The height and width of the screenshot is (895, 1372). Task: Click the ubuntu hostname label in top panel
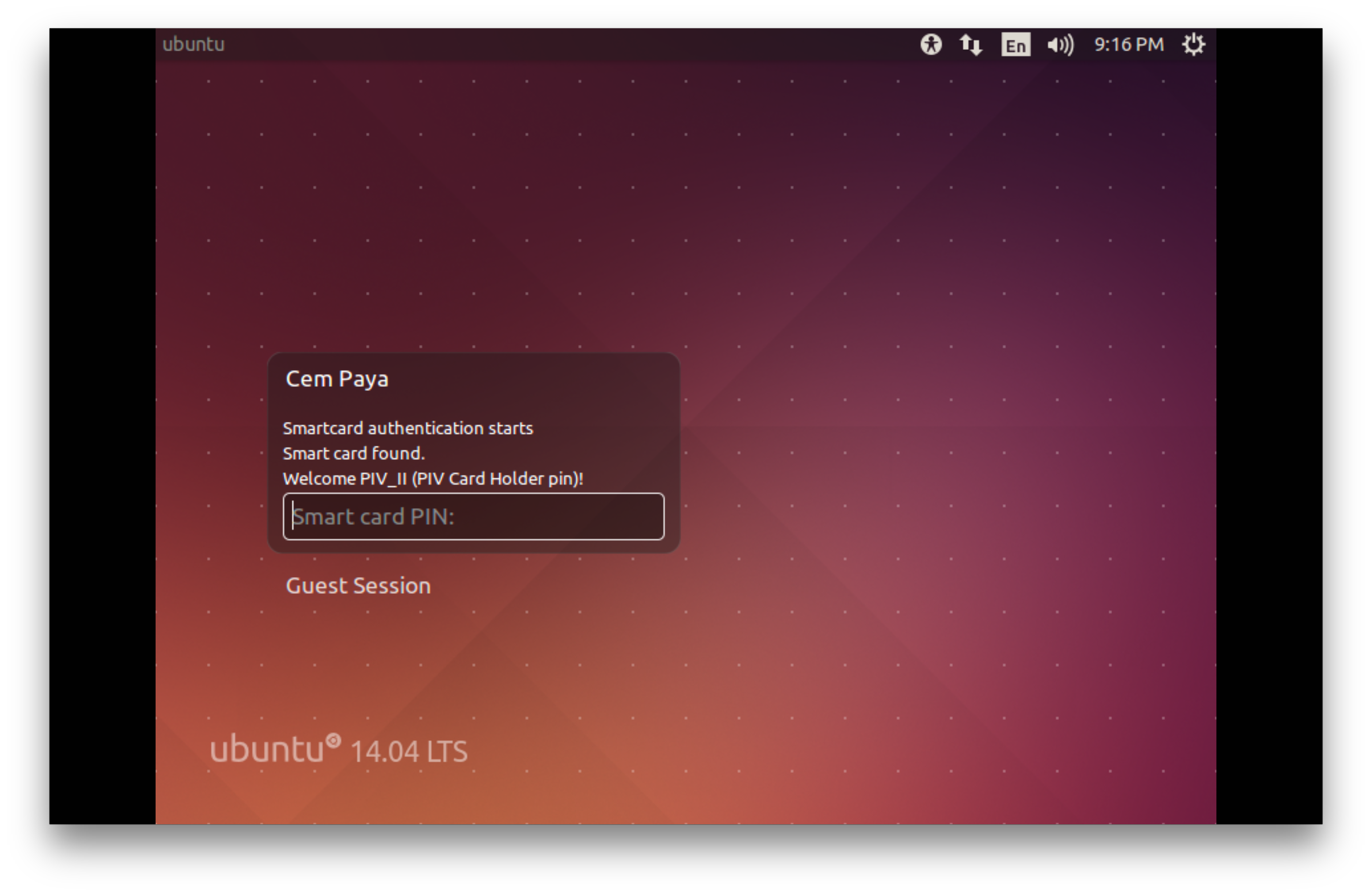193,44
